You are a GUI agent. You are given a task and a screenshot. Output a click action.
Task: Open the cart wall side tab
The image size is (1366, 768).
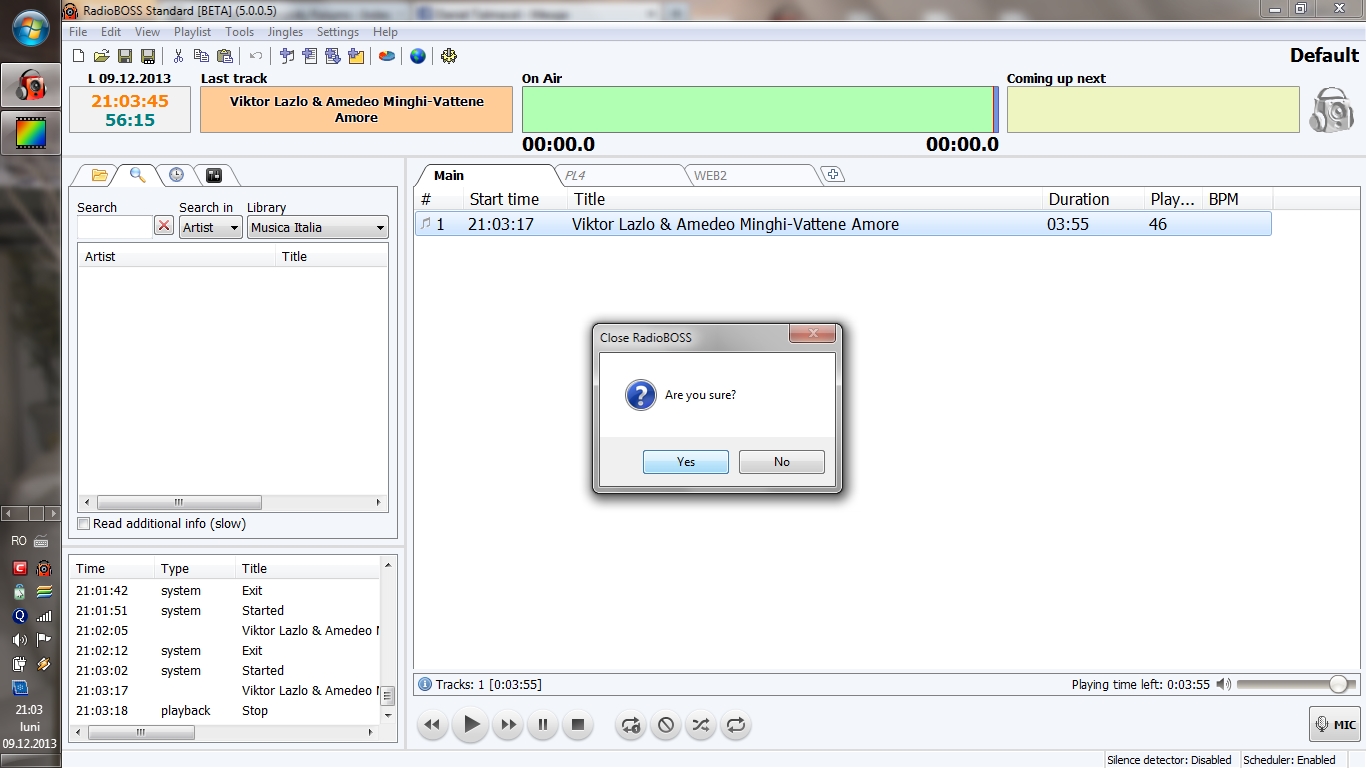click(213, 175)
